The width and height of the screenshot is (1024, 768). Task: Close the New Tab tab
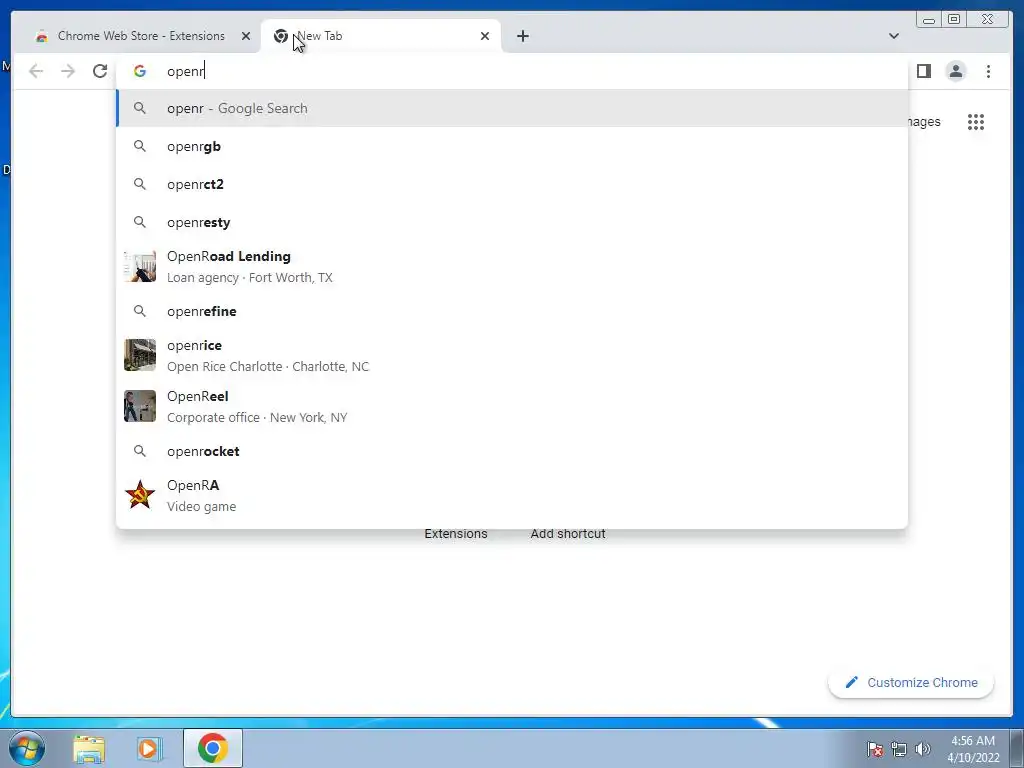[x=485, y=36]
